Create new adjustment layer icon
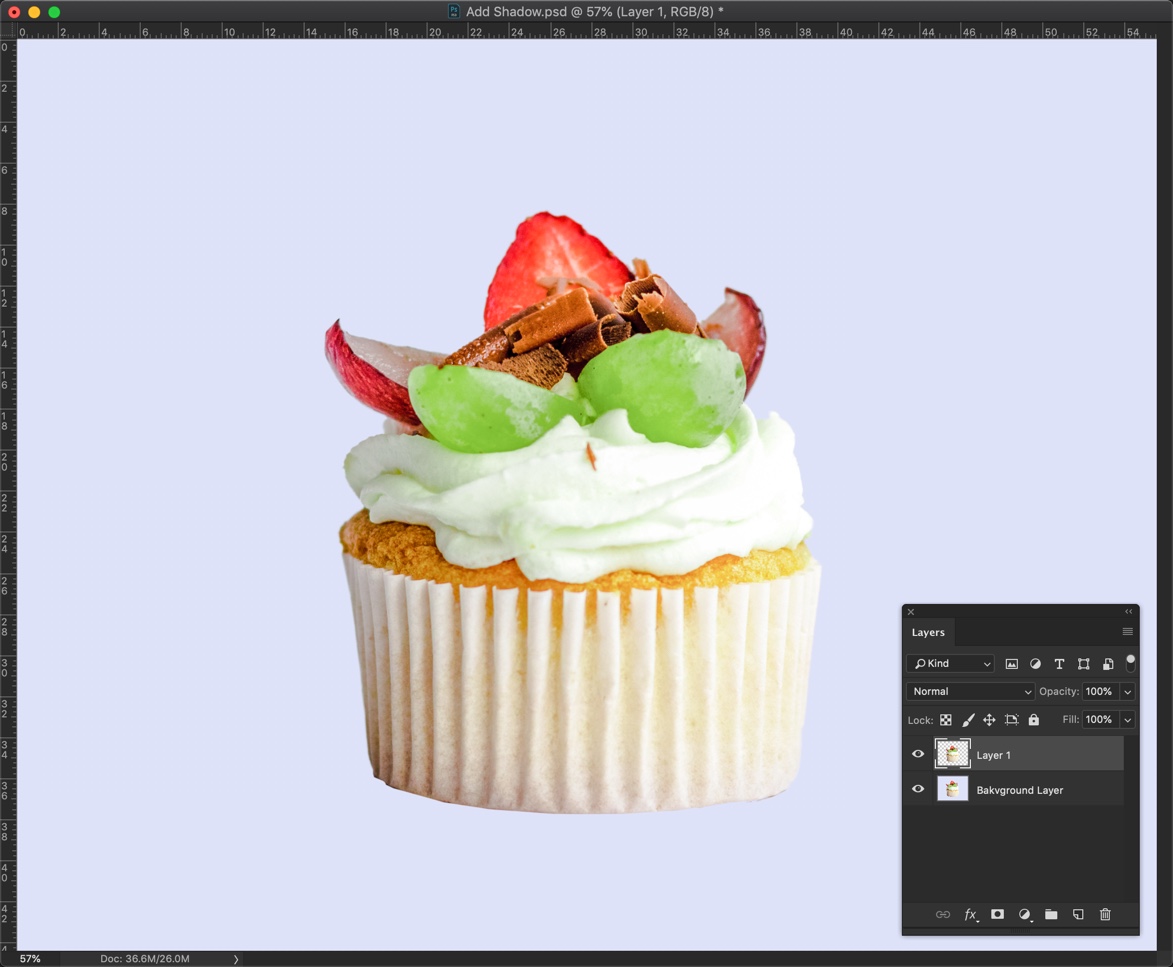1173x967 pixels. click(1024, 914)
